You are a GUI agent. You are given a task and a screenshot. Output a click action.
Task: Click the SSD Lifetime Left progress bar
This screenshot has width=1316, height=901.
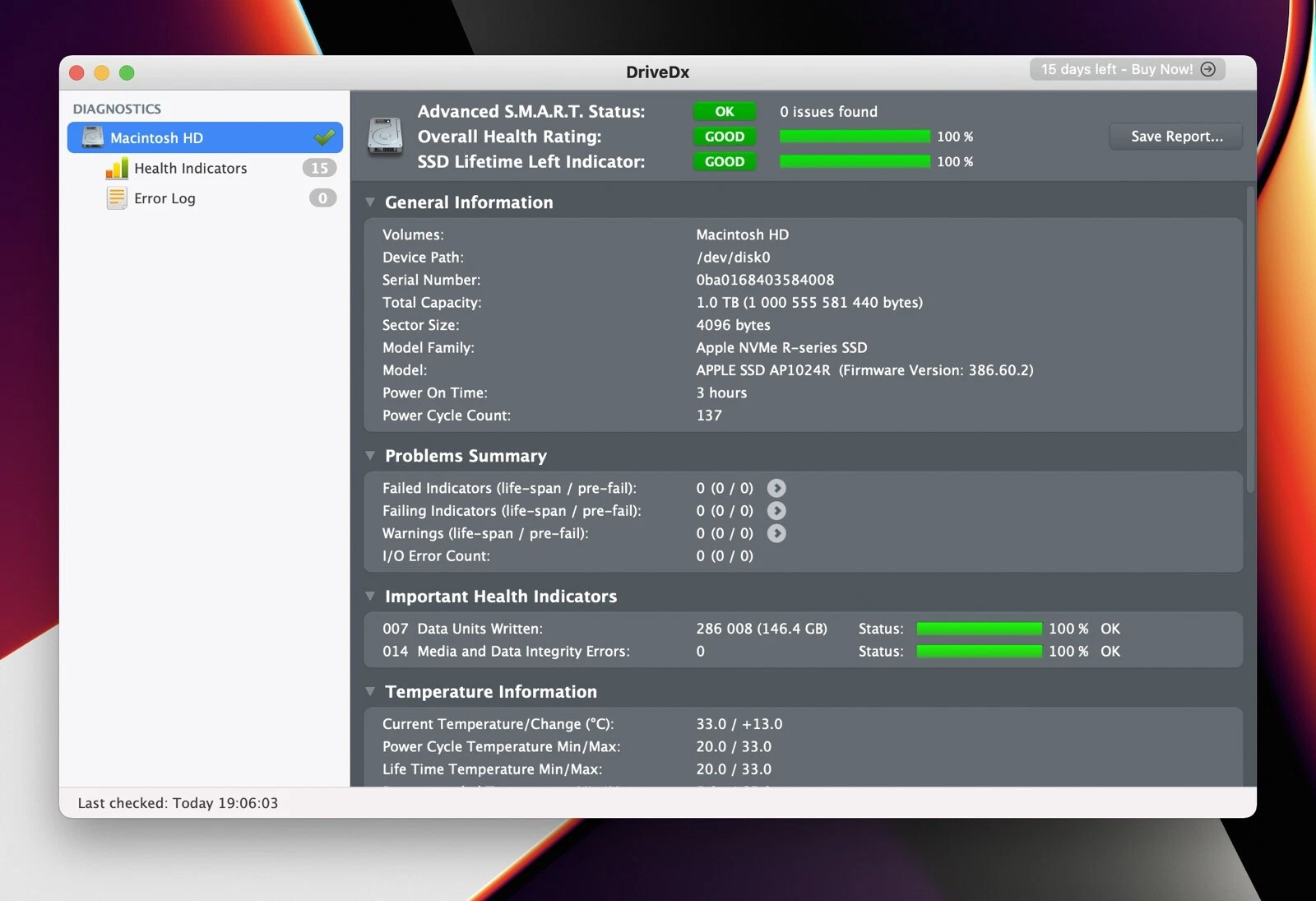[855, 161]
